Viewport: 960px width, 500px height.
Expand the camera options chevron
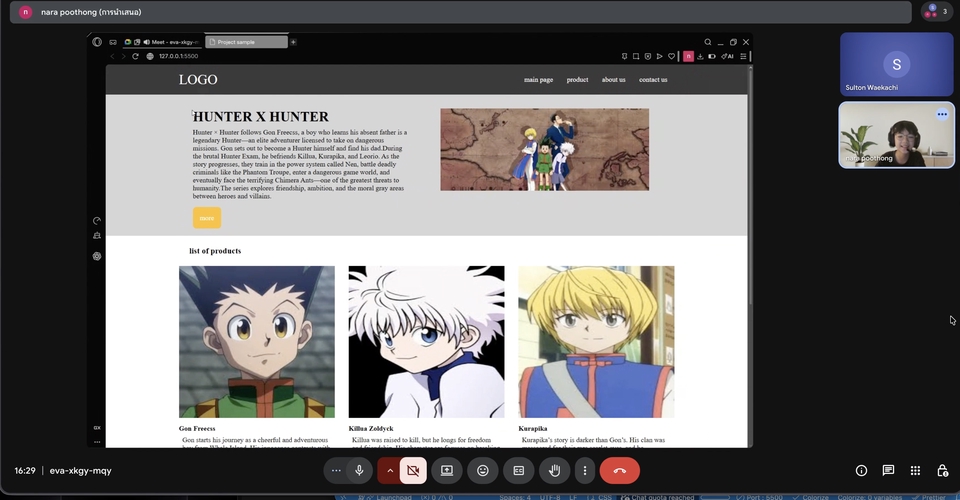tap(389, 471)
